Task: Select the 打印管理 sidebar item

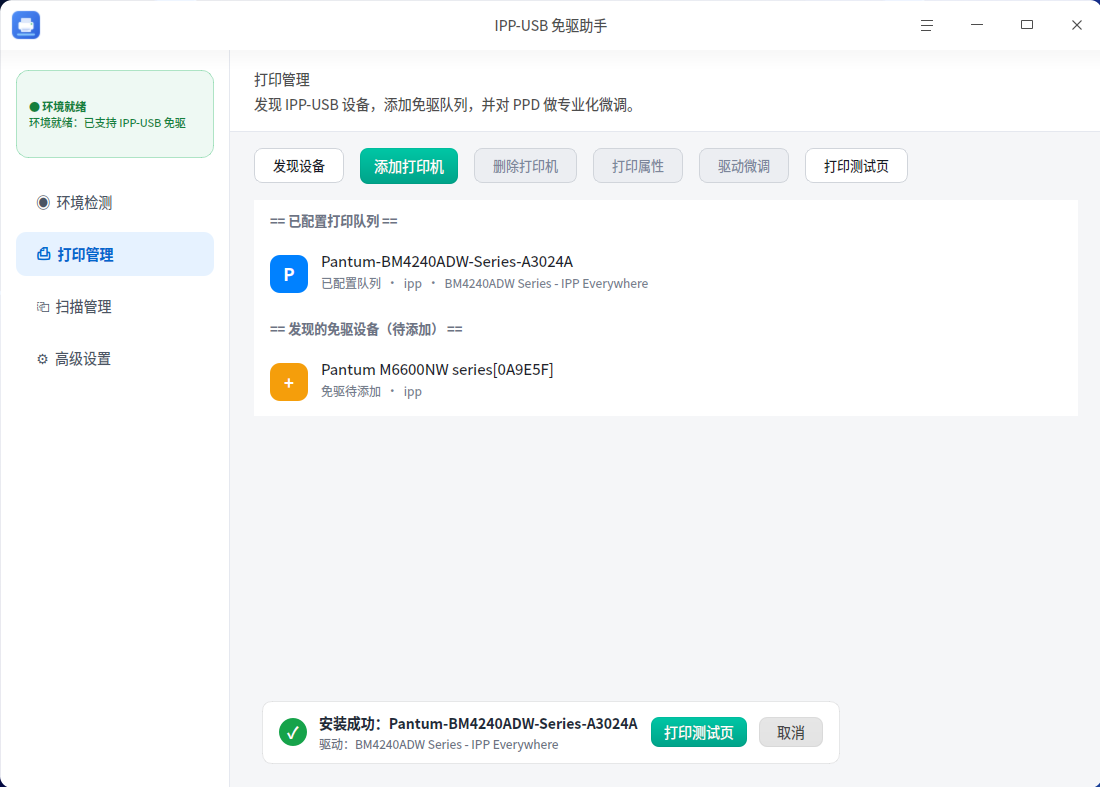Action: (x=115, y=254)
